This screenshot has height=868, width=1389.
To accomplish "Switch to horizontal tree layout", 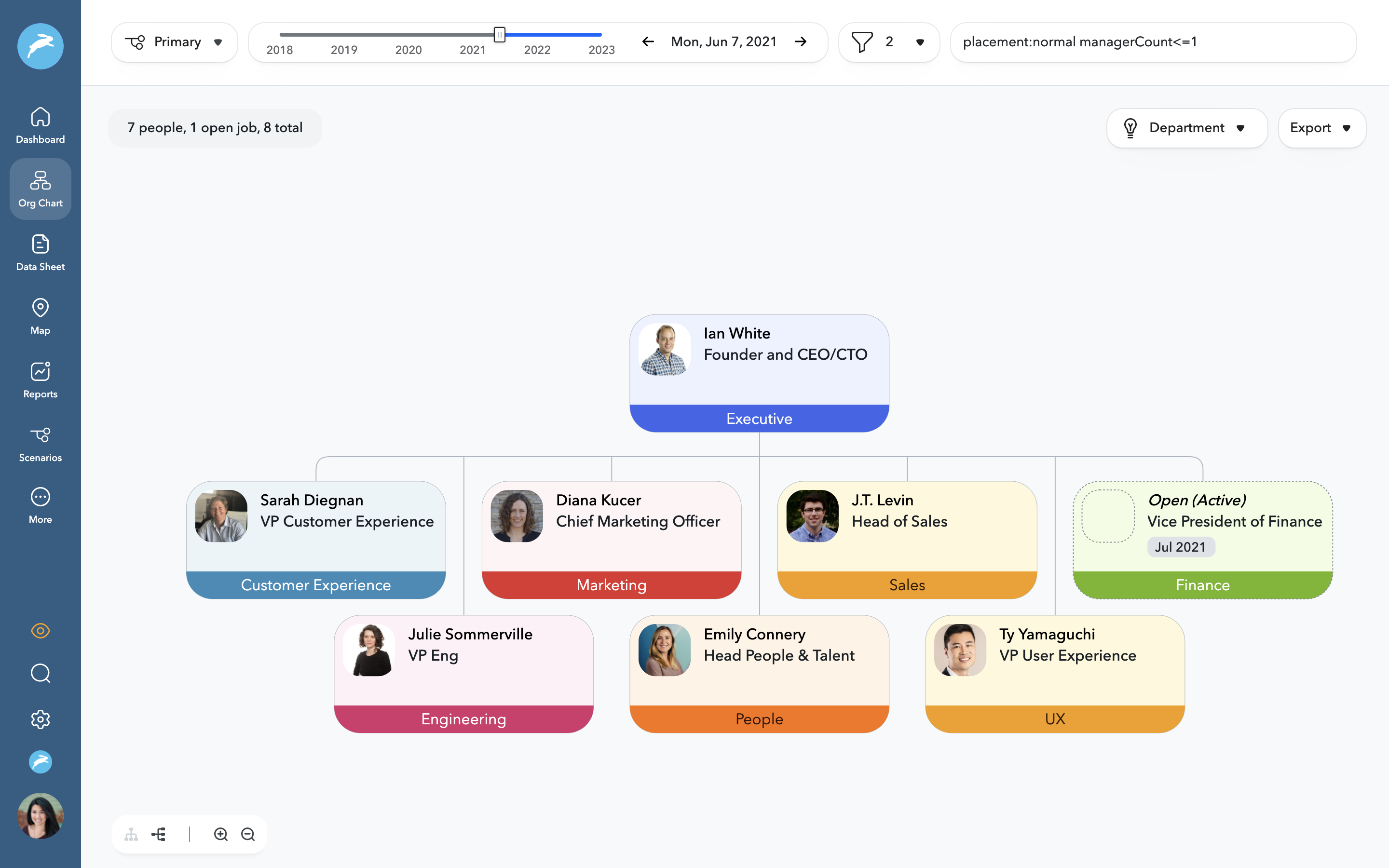I will (x=159, y=834).
